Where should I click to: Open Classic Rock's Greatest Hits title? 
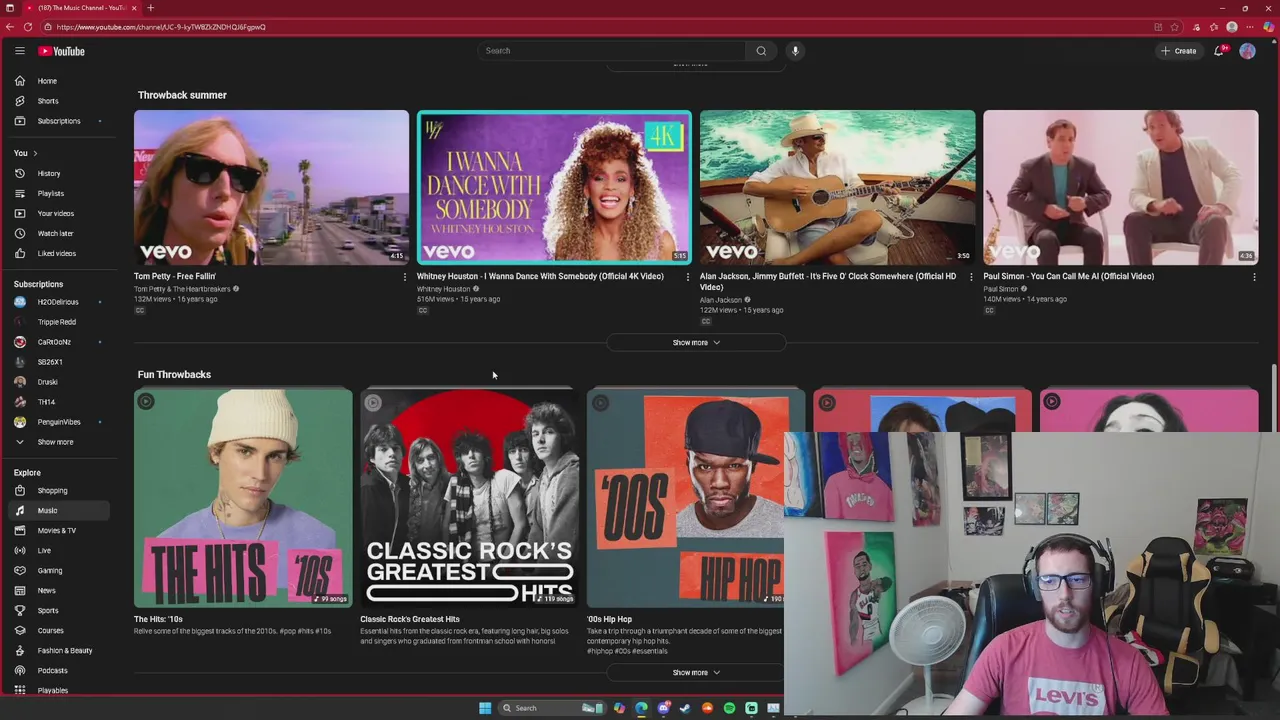click(x=410, y=619)
